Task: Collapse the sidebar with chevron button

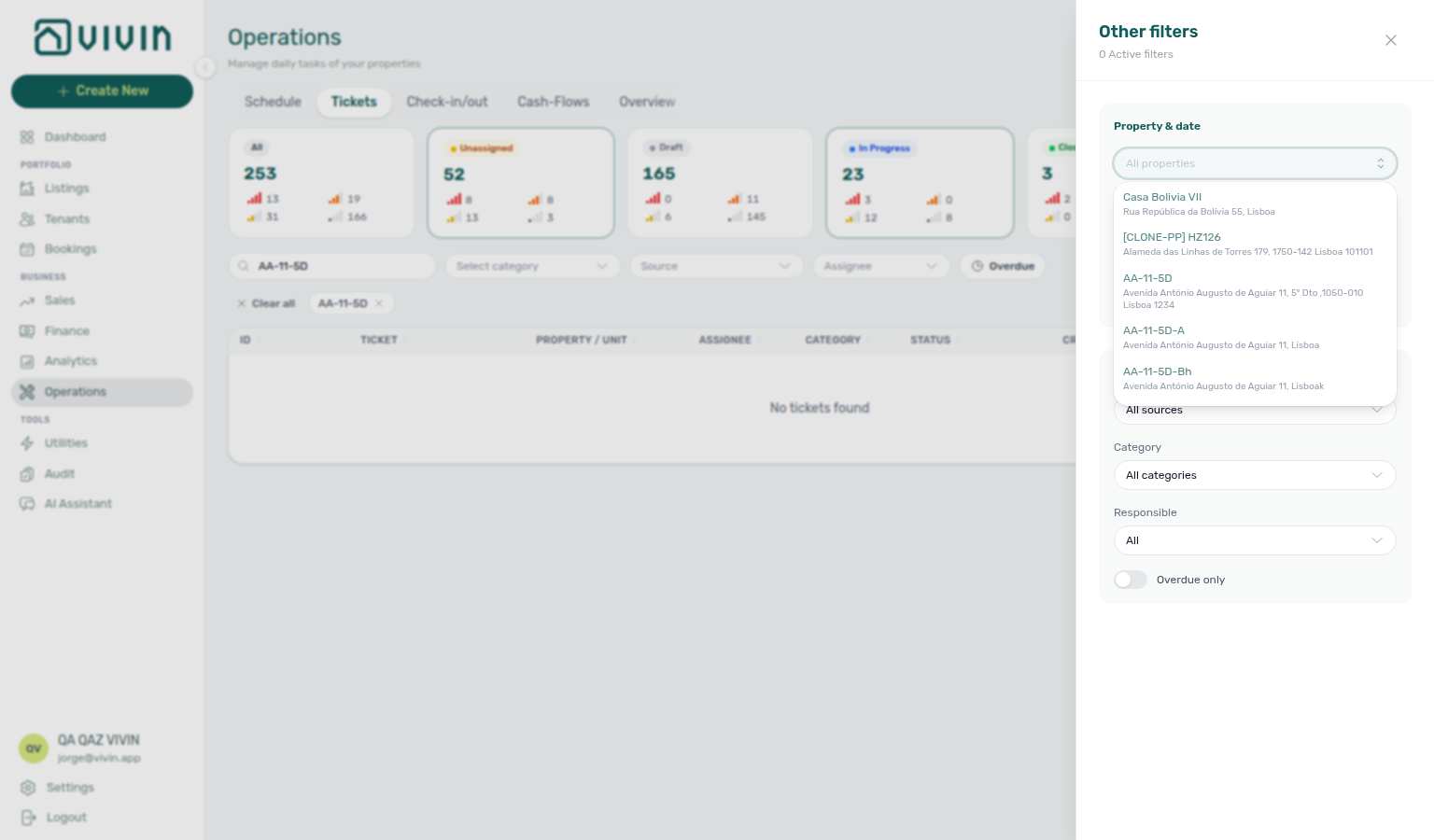Action: coord(205,66)
